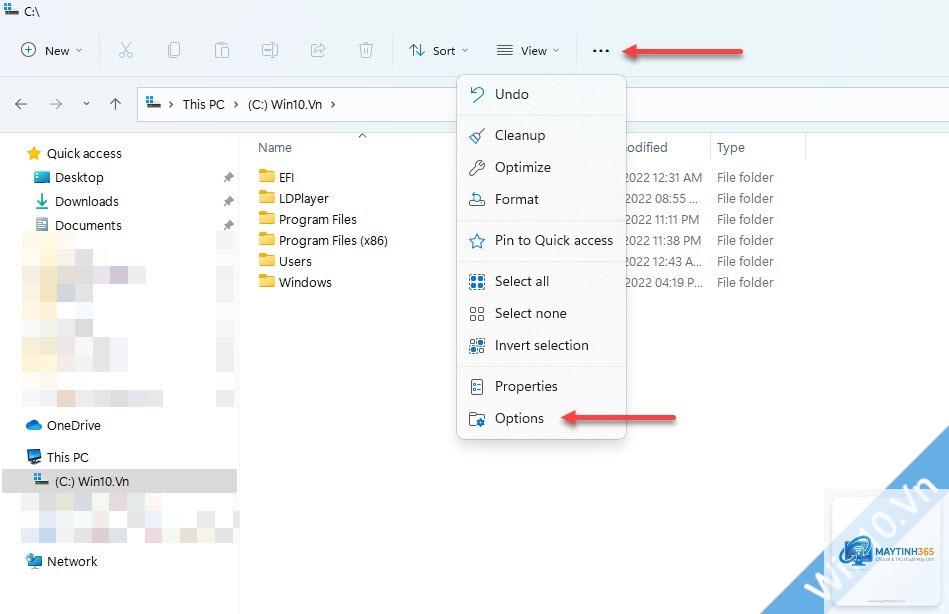Click the Copy icon in toolbar

(174, 50)
